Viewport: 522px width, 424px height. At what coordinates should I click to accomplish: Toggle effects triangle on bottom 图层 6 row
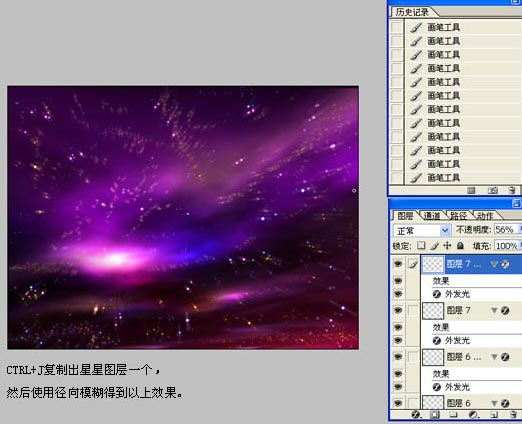[x=494, y=403]
